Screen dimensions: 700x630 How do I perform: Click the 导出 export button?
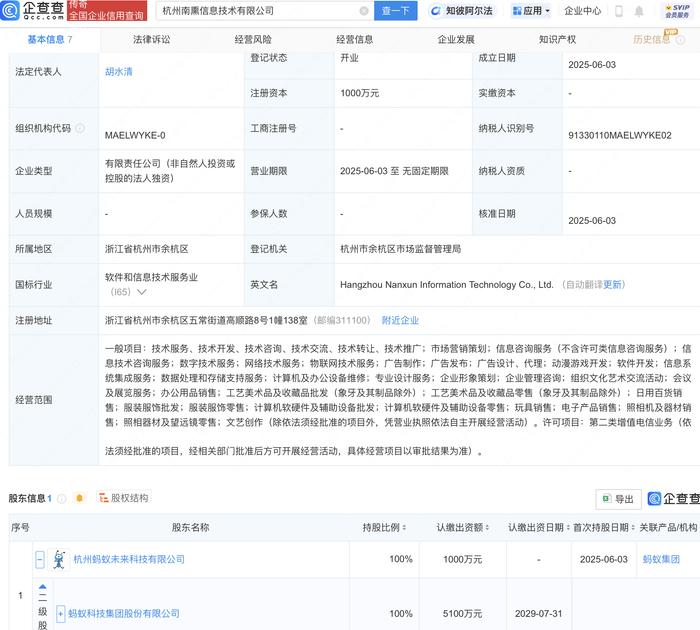pyautogui.click(x=618, y=499)
